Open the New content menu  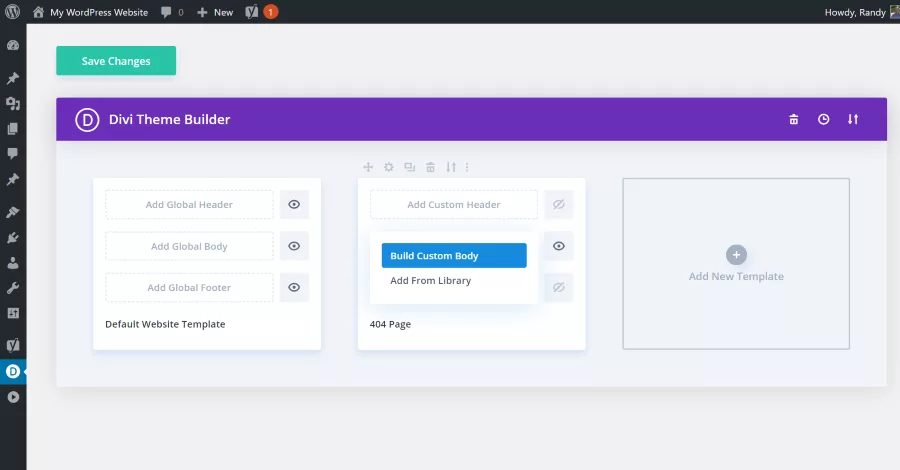215,12
